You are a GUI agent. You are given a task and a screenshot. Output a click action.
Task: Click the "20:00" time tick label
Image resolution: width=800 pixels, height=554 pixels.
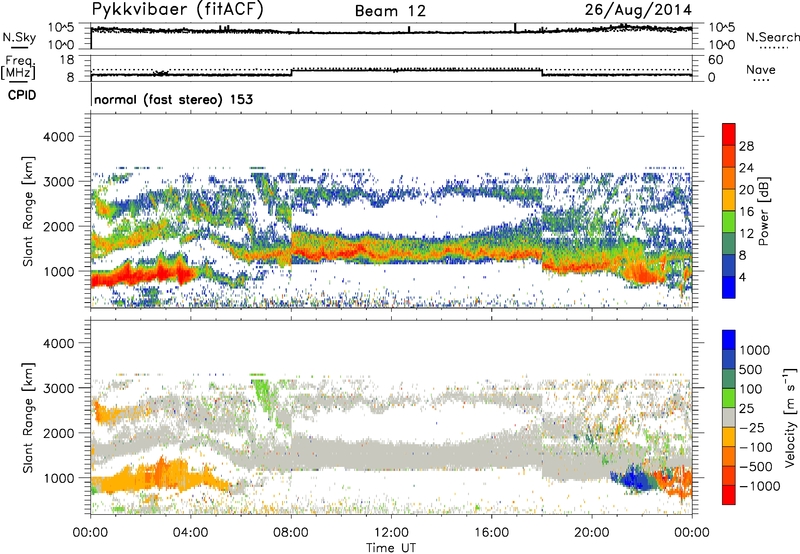point(592,533)
